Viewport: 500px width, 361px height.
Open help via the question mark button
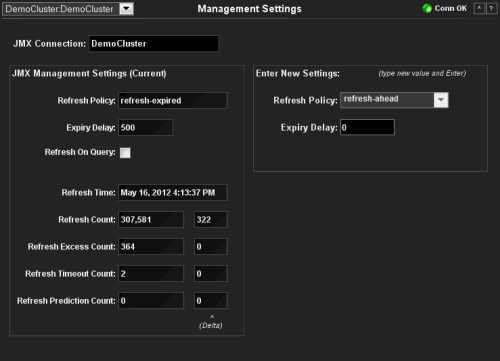(x=491, y=8)
